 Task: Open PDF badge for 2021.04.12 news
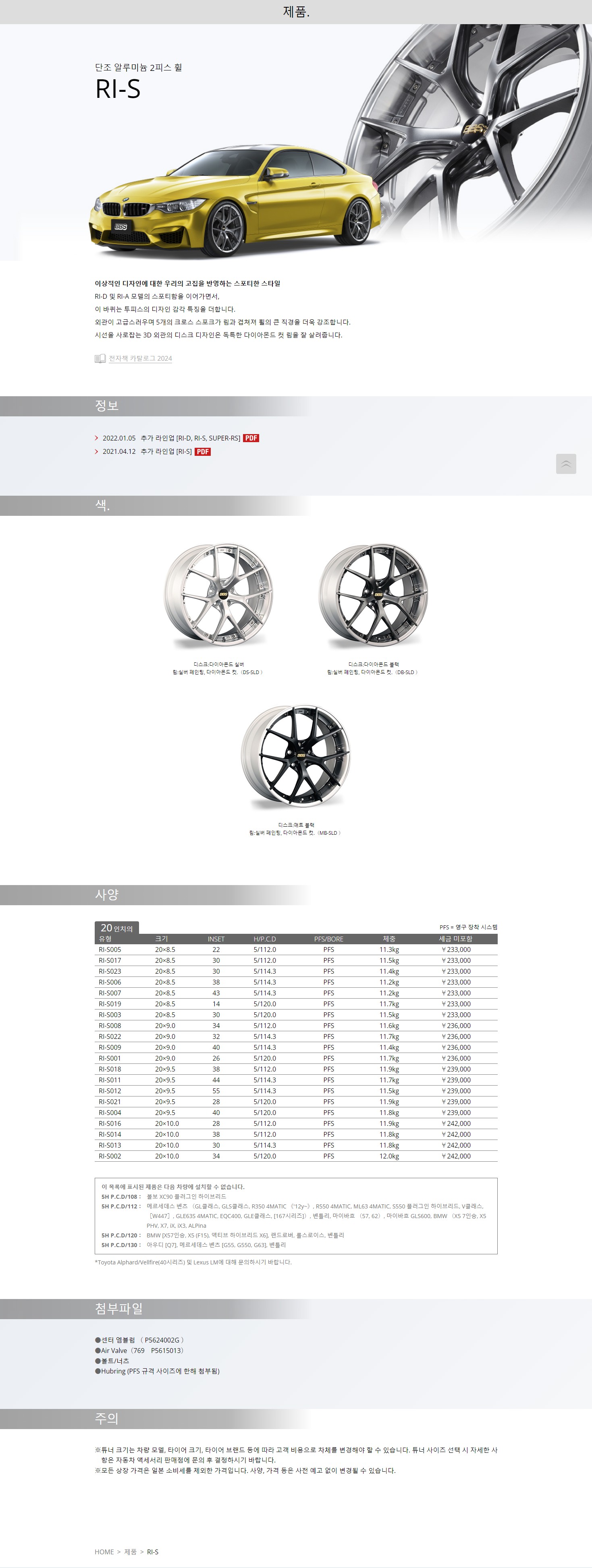202,452
